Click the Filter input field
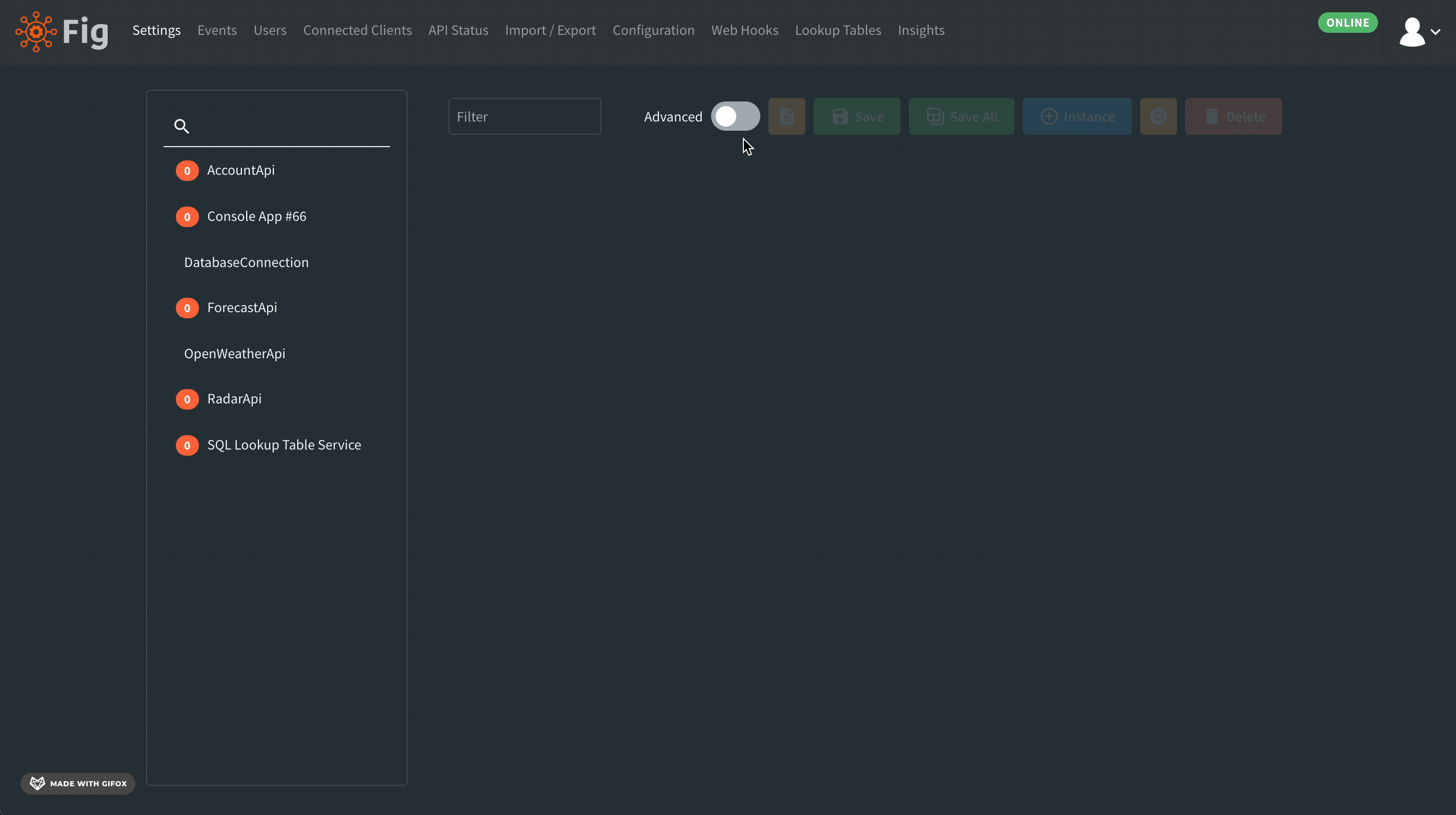The image size is (1456, 815). coord(524,115)
